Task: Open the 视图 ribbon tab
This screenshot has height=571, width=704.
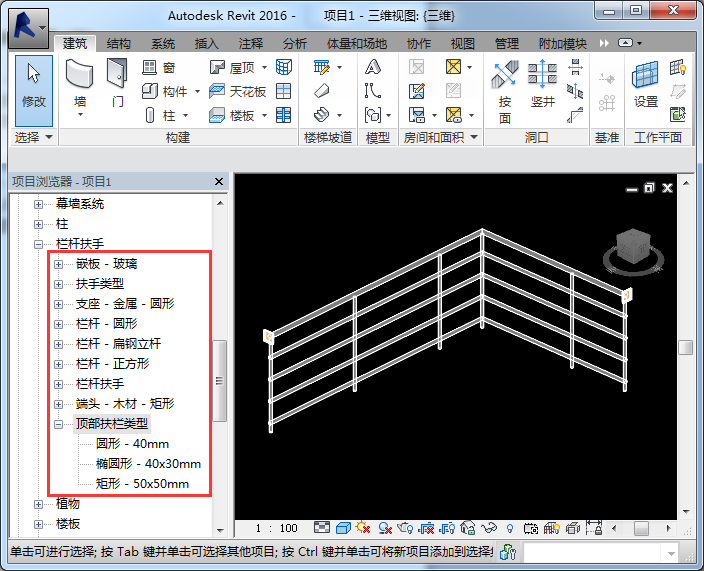Action: click(462, 44)
